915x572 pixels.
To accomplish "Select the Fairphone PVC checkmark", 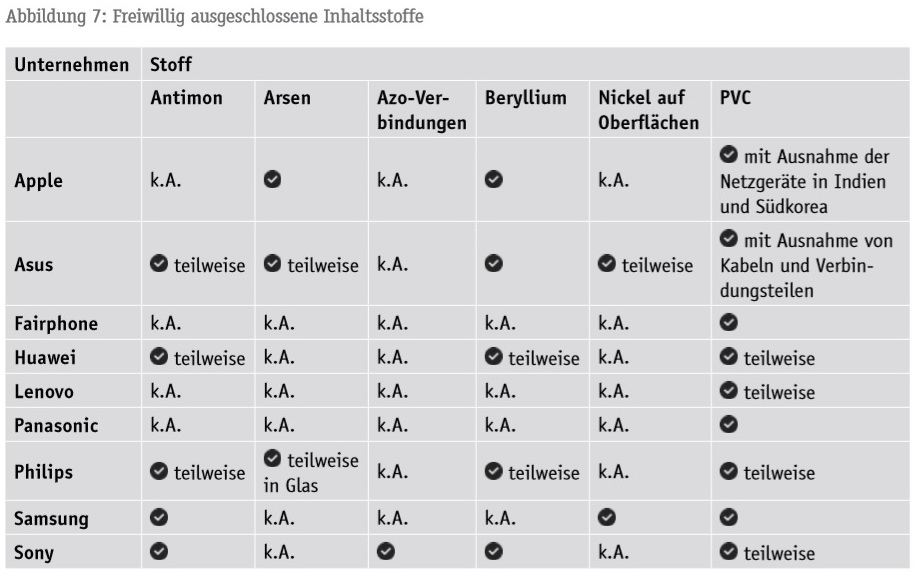I will 728,323.
